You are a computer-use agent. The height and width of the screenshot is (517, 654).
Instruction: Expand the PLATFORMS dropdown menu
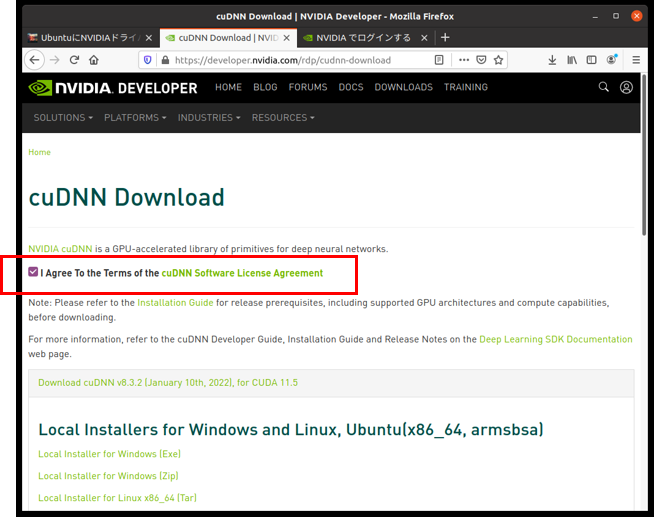point(135,118)
